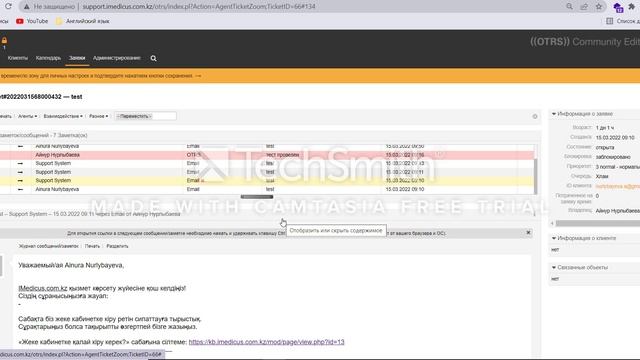Open the Агенты dropdown menu

[27, 116]
